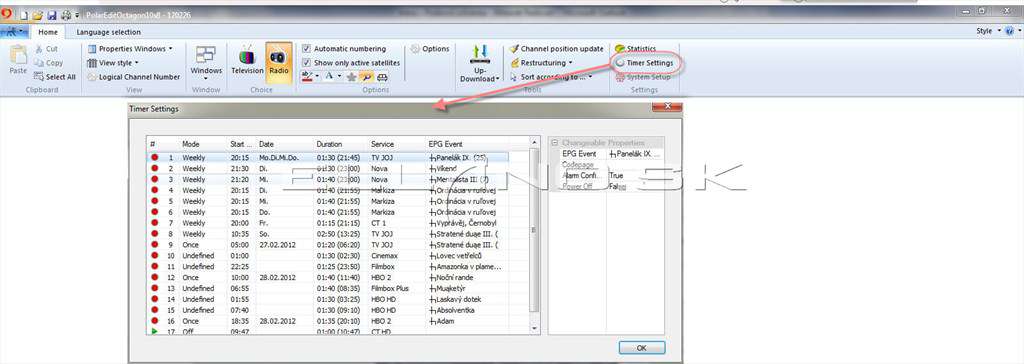The image size is (1024, 364).
Task: Click the Date column header
Action: [x=285, y=144]
